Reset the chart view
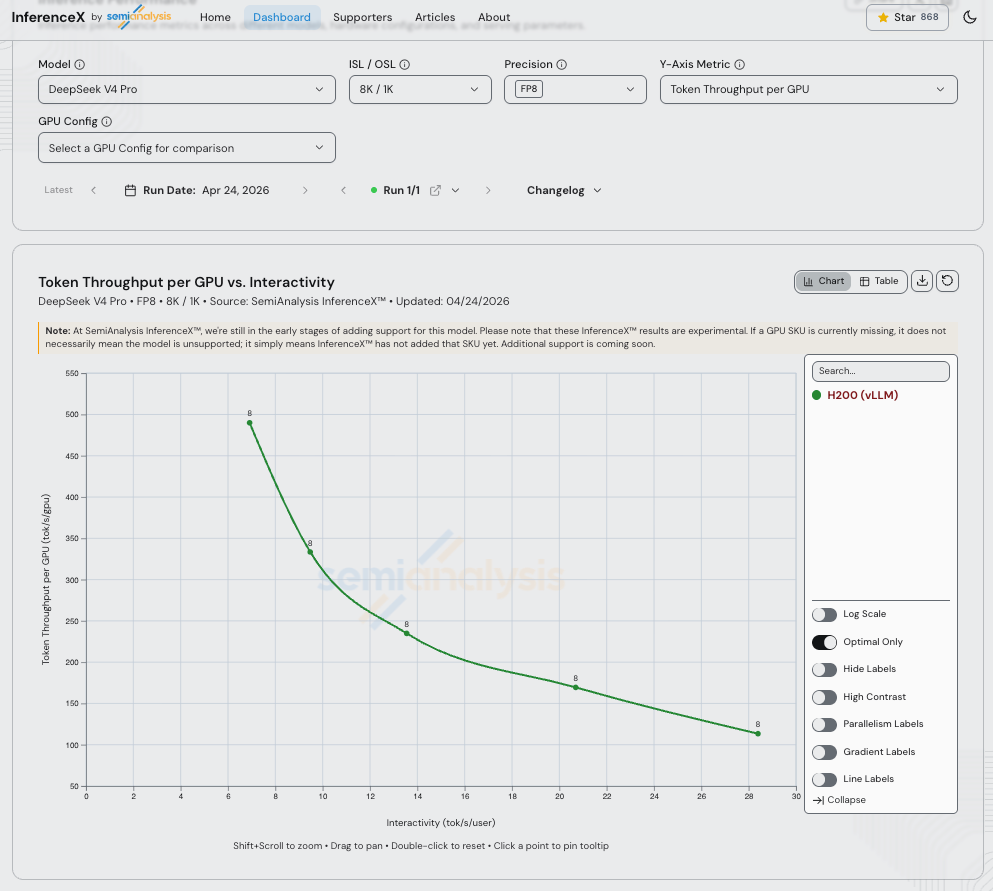 (x=947, y=281)
